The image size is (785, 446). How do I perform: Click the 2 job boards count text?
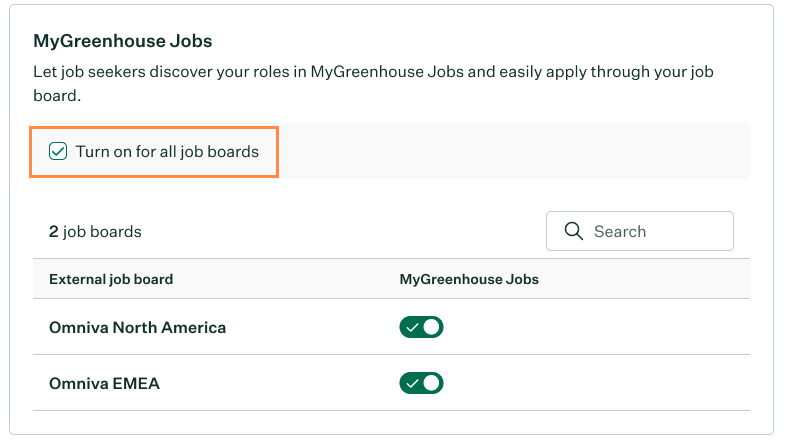click(95, 232)
